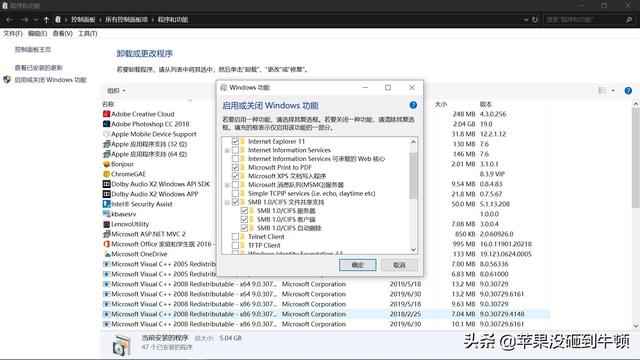Open the 查看已安装的更新 link

click(39, 67)
